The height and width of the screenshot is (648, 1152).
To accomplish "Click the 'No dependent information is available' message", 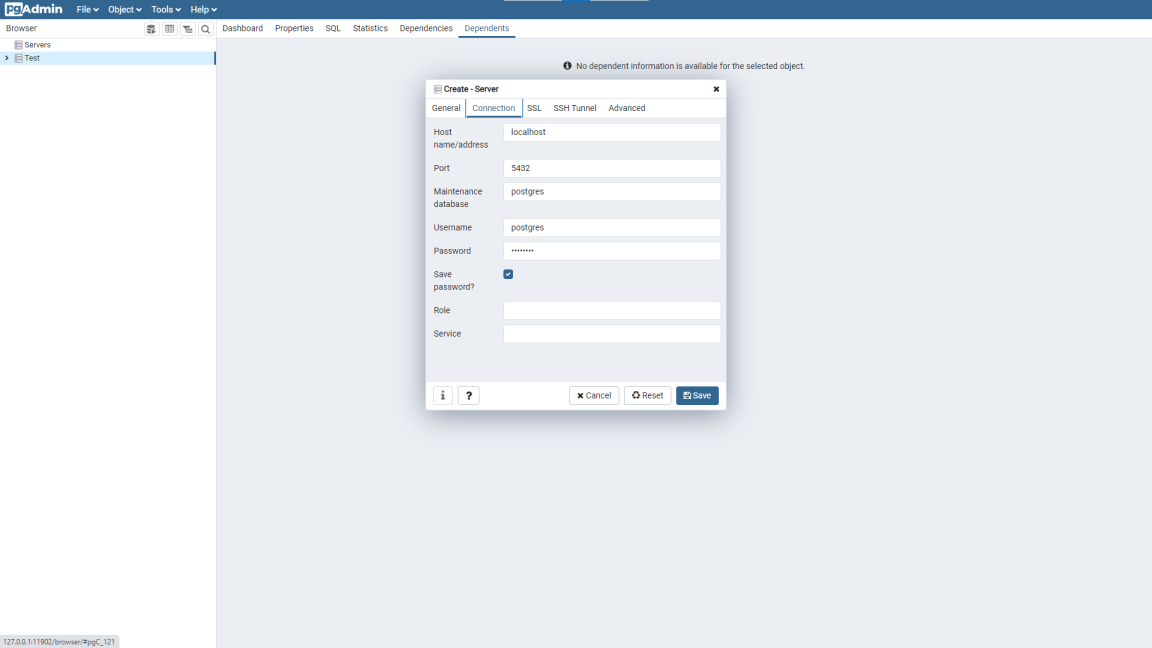I will tap(691, 66).
